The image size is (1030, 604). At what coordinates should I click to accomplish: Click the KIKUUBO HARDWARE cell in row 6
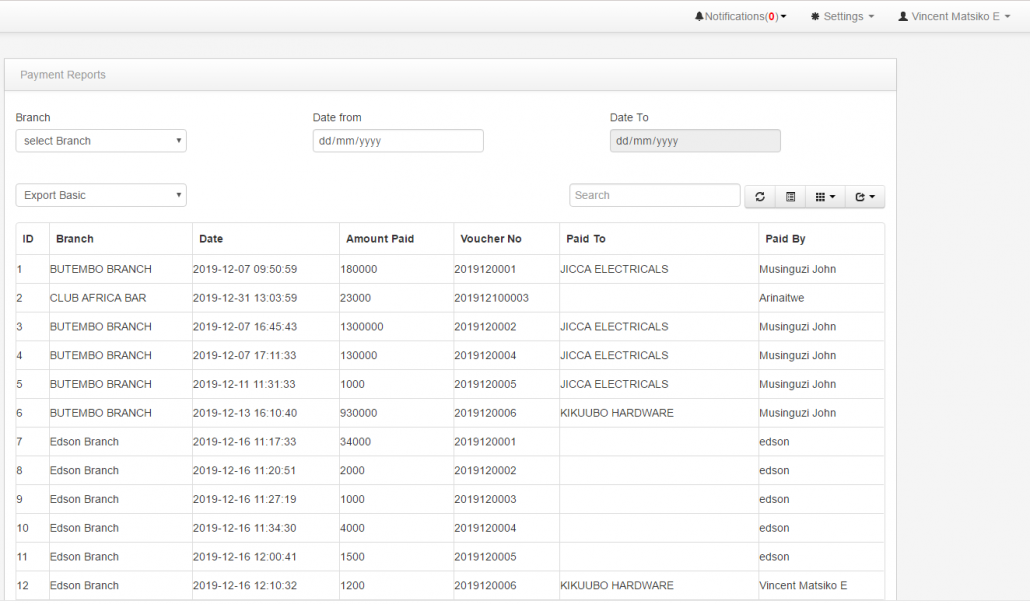pyautogui.click(x=617, y=413)
